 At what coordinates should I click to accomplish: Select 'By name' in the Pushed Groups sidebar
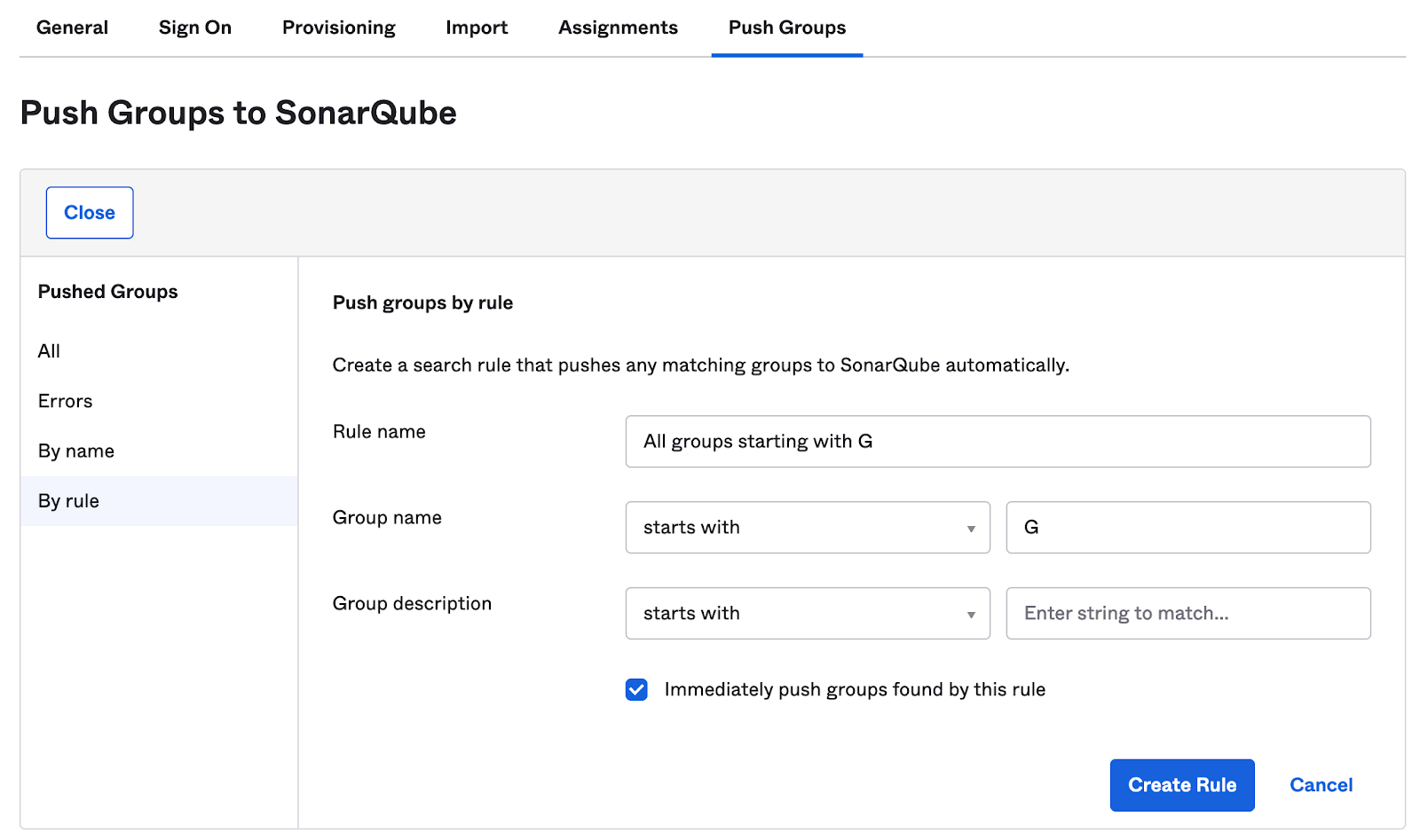[75, 451]
